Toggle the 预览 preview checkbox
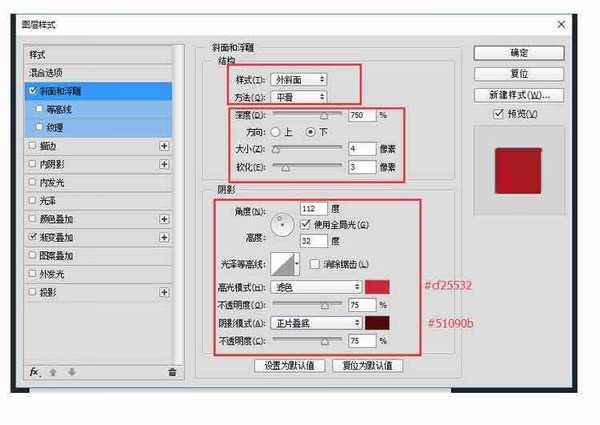Screen dimensions: 600x425 pos(498,114)
